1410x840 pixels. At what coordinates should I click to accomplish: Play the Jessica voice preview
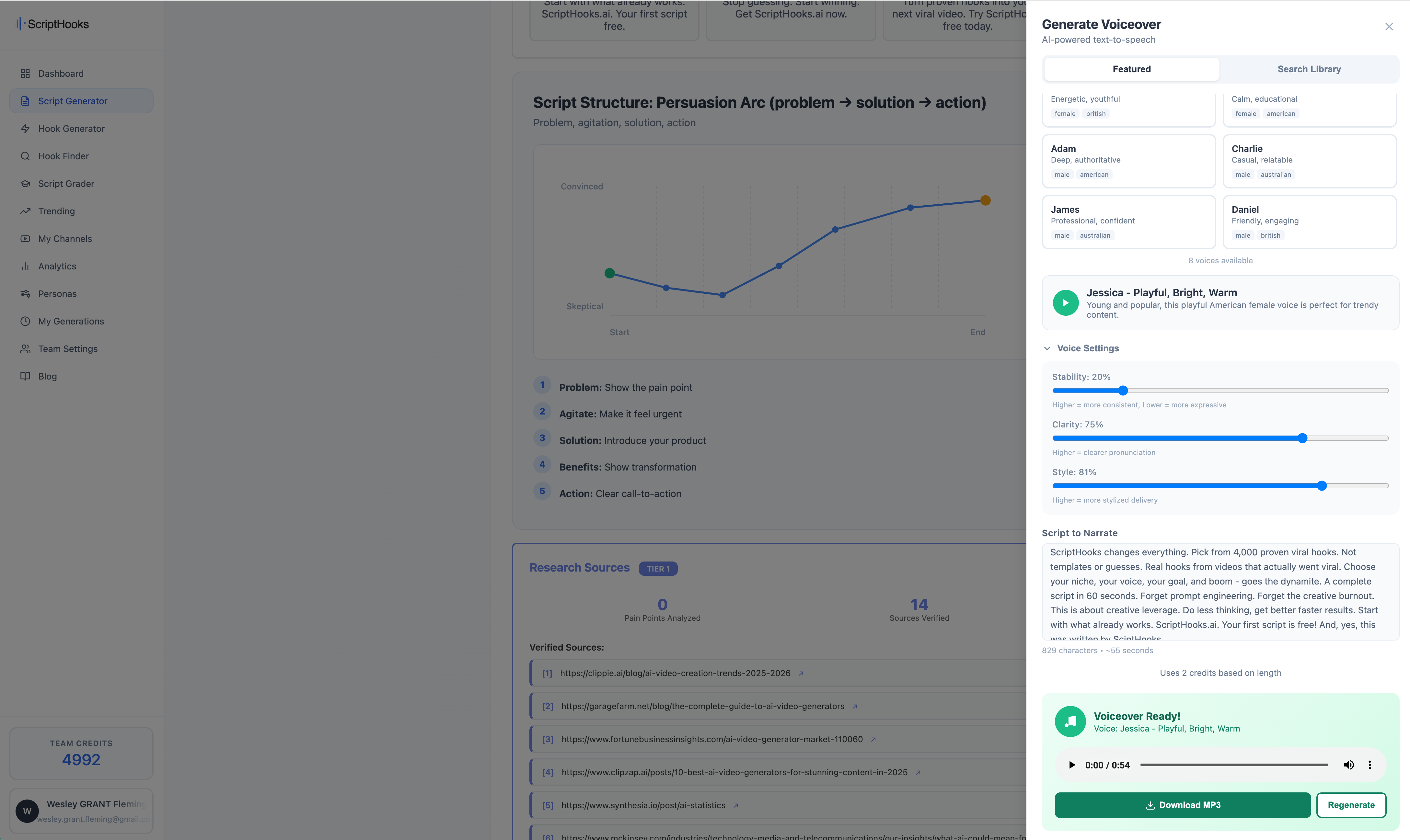1066,303
